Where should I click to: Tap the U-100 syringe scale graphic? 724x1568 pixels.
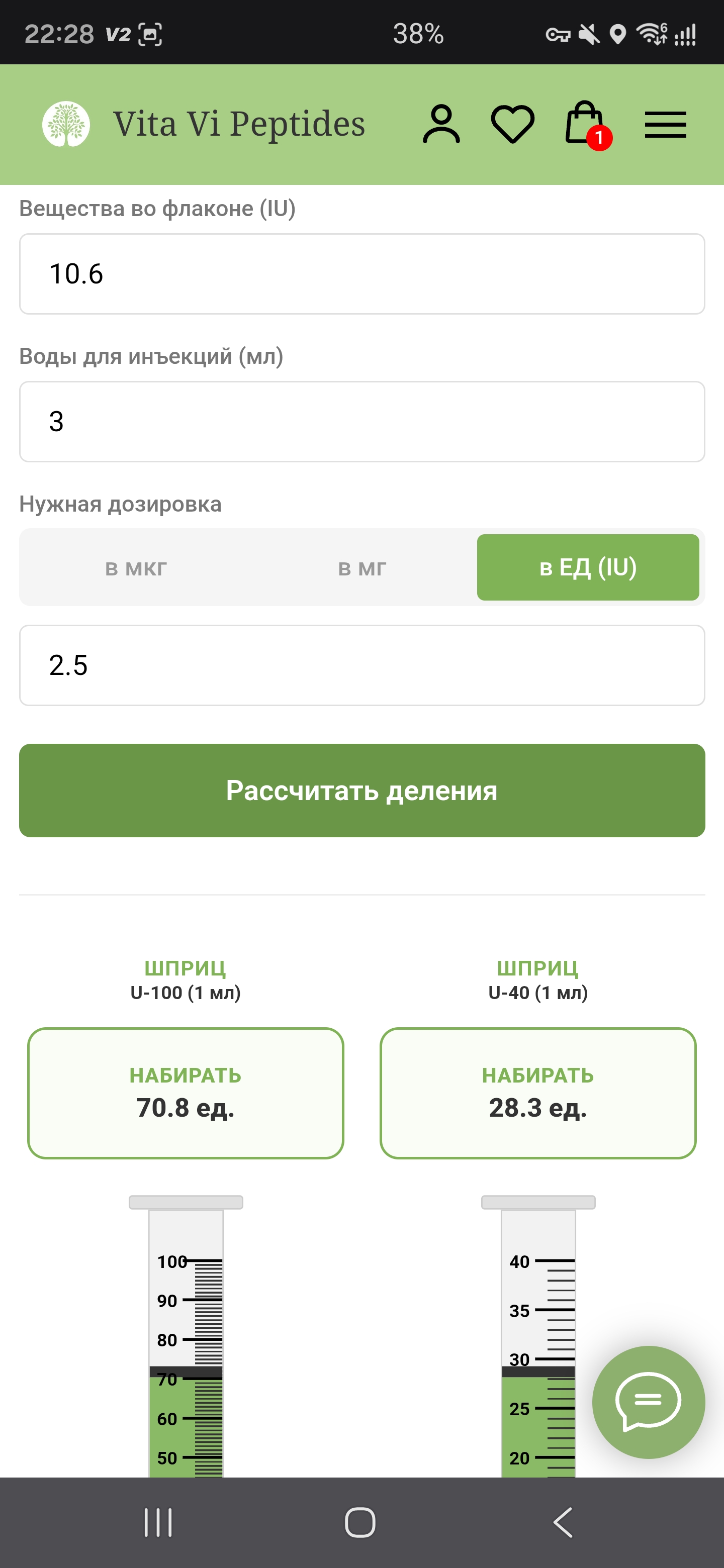point(186,1336)
